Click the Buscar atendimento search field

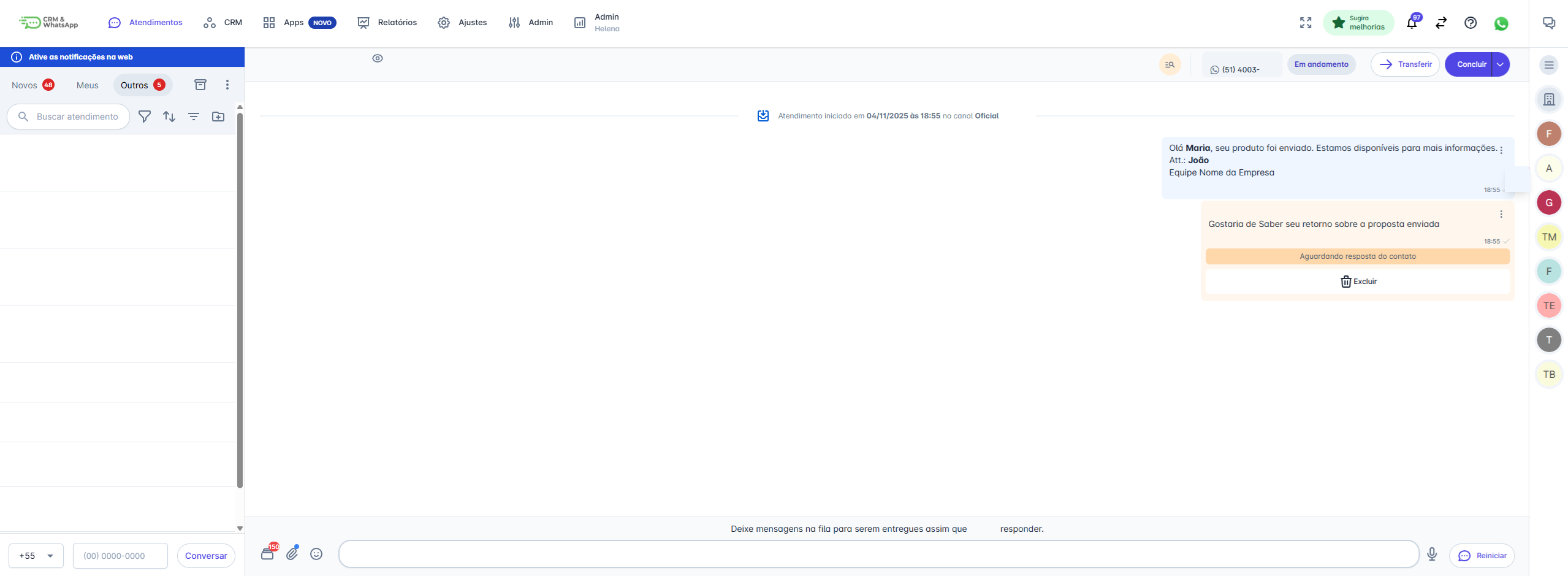pos(77,117)
